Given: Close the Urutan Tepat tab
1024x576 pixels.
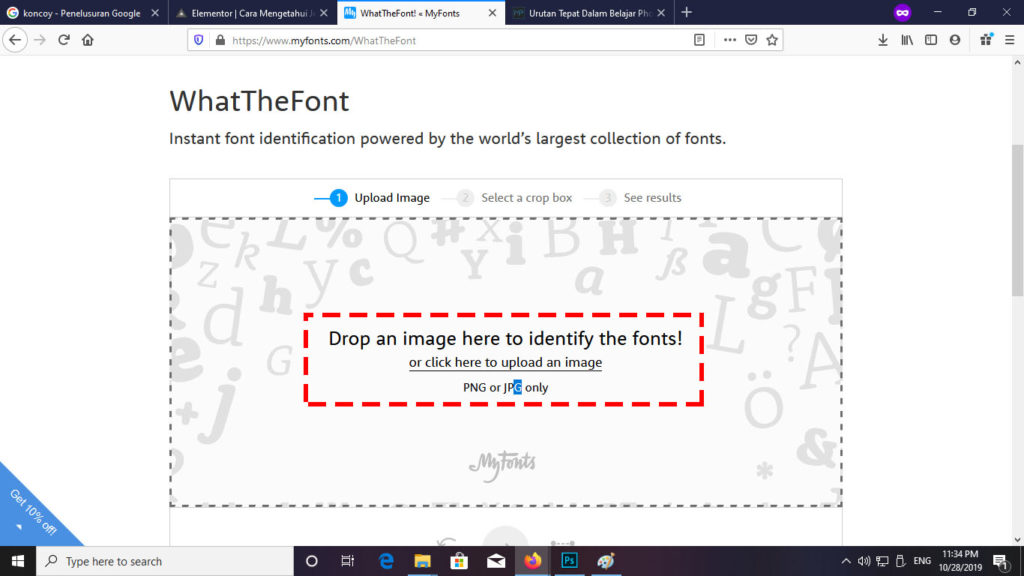Looking at the screenshot, I should click(661, 13).
